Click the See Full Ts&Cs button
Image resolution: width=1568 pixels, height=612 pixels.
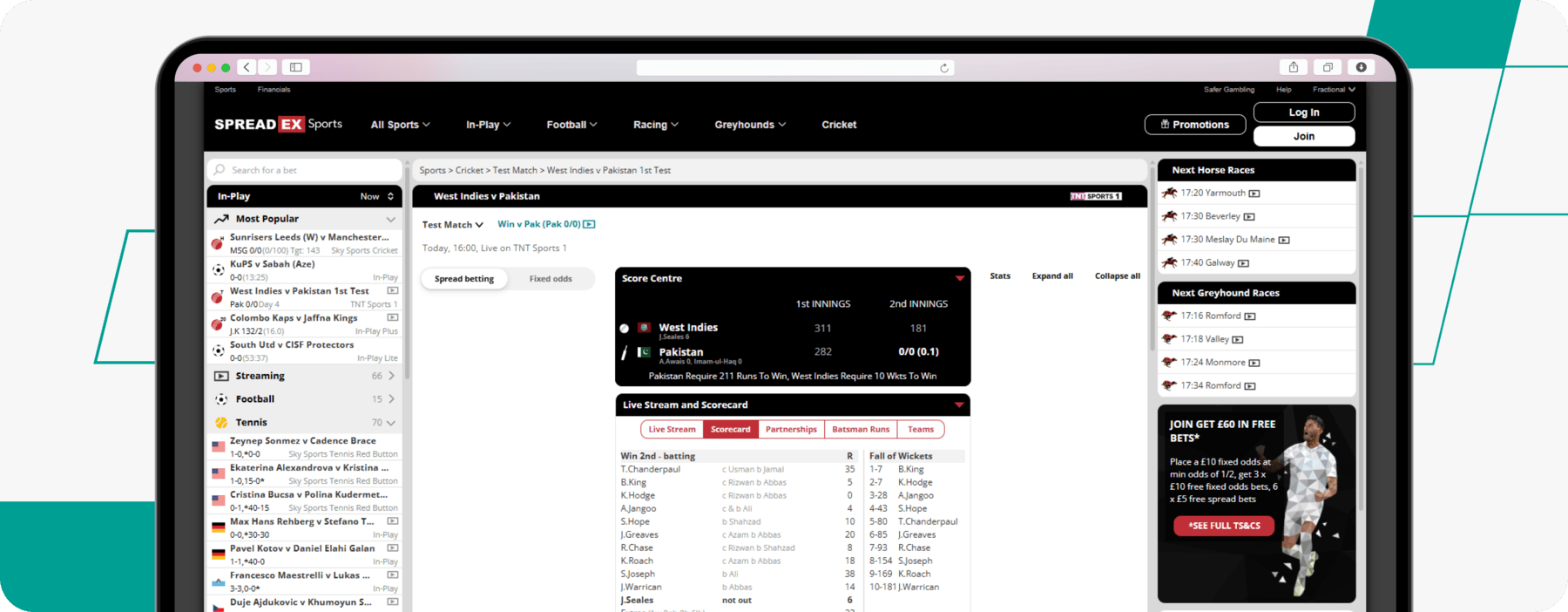click(x=1224, y=526)
